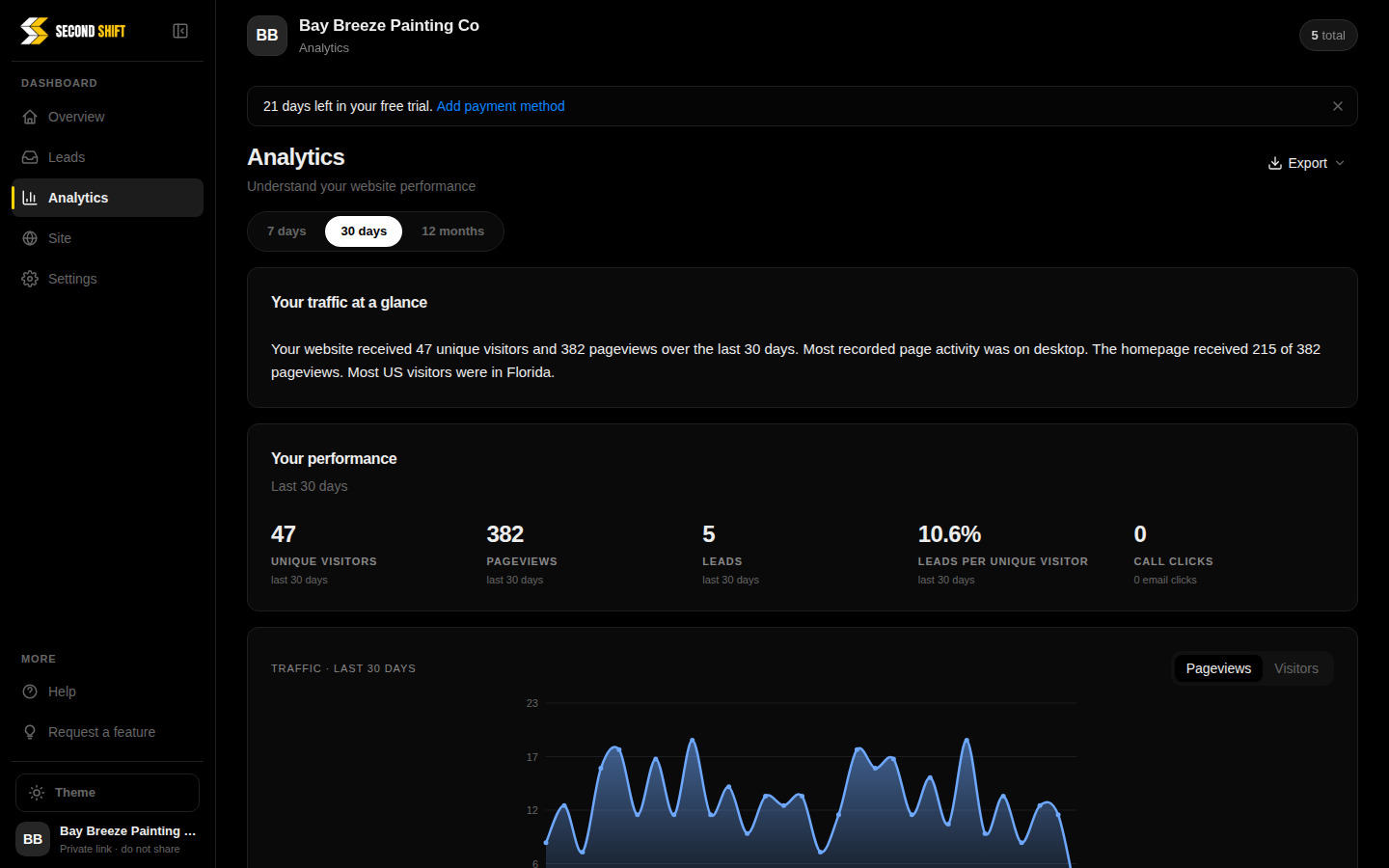The height and width of the screenshot is (868, 1389).
Task: Open the Overview page
Action: [x=107, y=117]
